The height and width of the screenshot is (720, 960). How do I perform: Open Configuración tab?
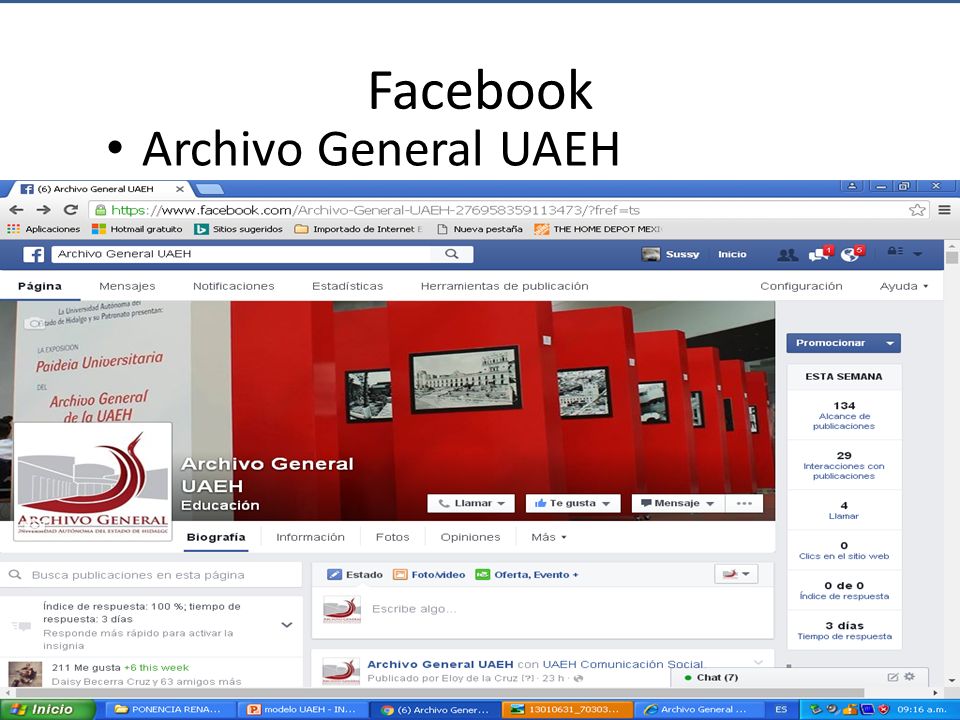click(x=801, y=286)
